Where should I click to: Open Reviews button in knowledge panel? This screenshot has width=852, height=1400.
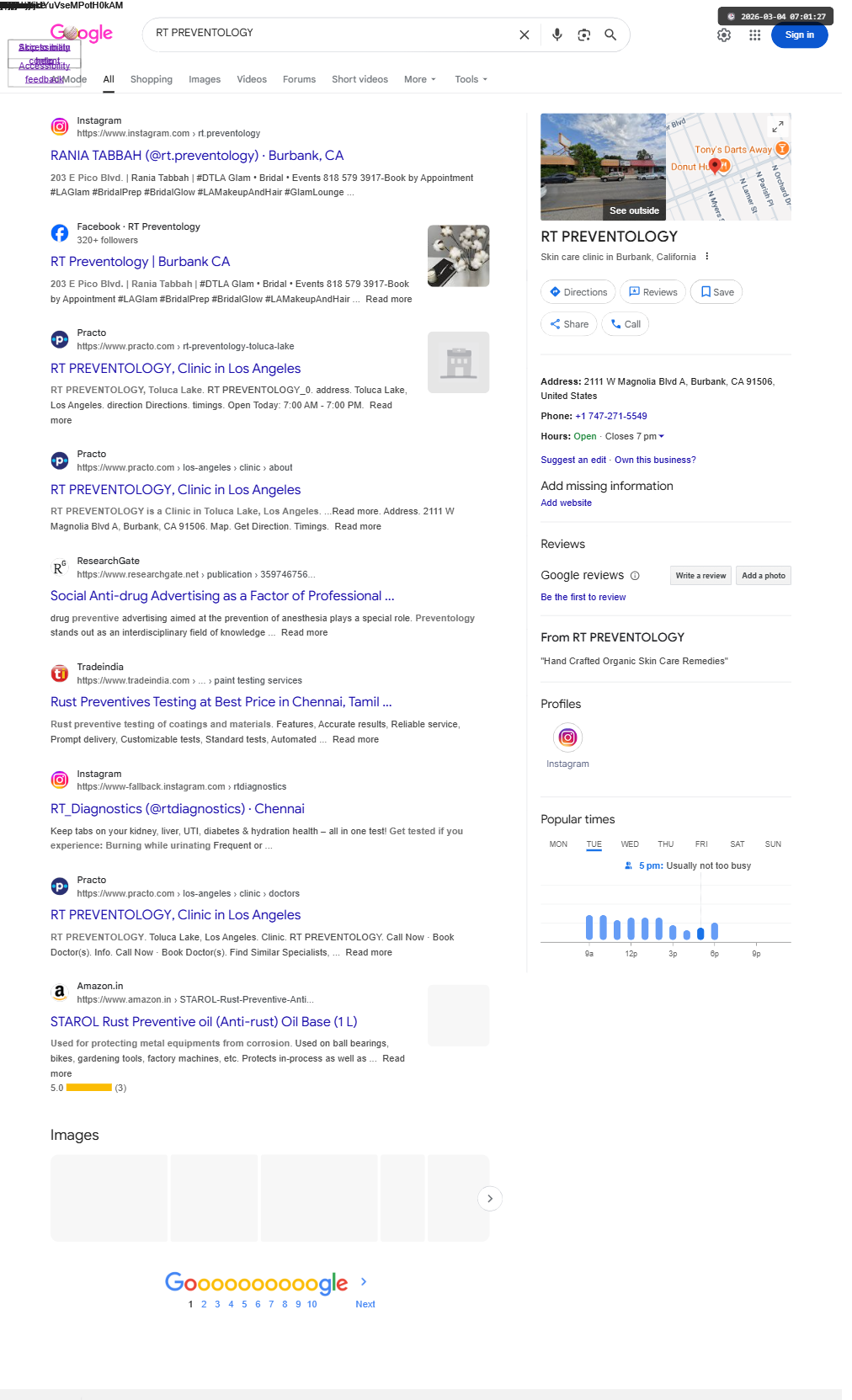click(x=653, y=292)
